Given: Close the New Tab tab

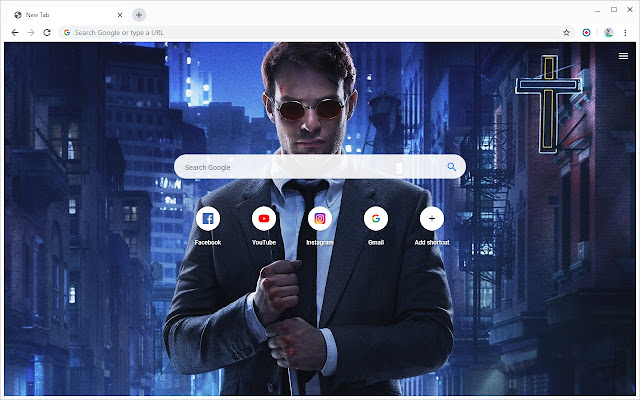Looking at the screenshot, I should tap(120, 15).
